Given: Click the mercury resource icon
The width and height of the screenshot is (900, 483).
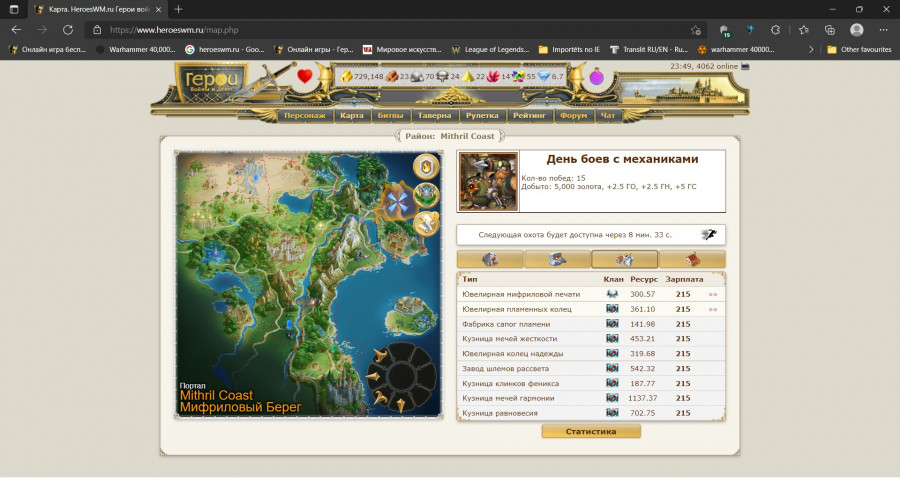Looking at the screenshot, I should coord(443,76).
